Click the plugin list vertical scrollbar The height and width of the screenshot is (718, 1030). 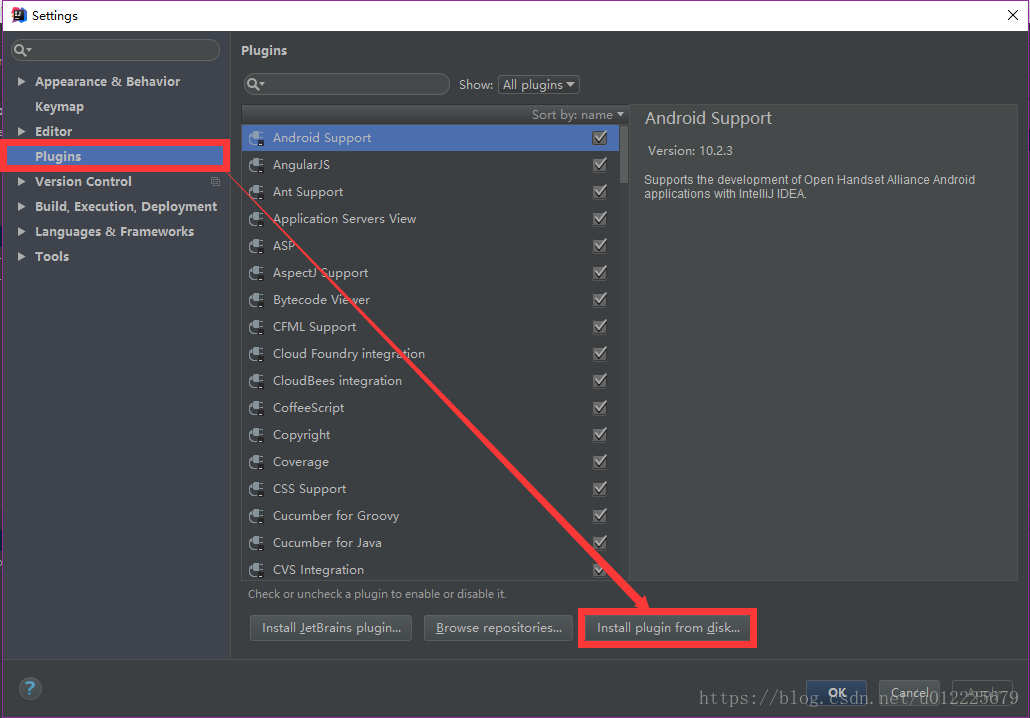(x=623, y=154)
